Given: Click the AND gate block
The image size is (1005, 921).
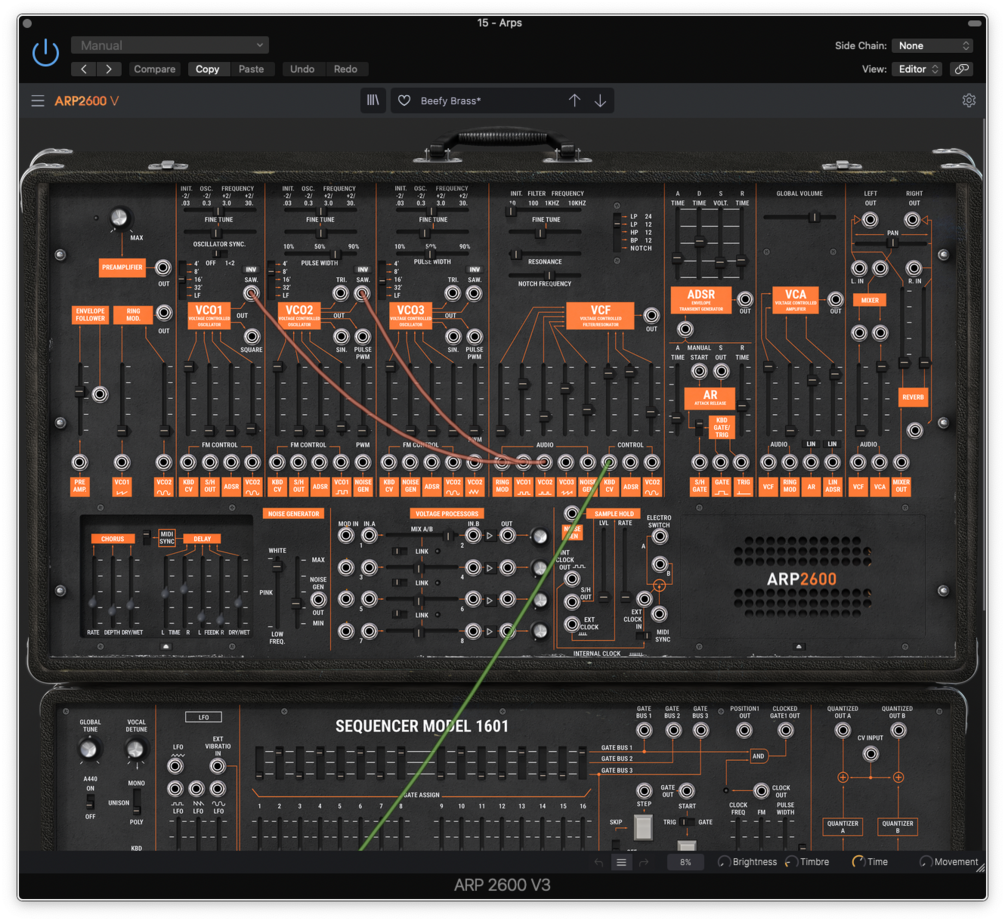Looking at the screenshot, I should (758, 756).
